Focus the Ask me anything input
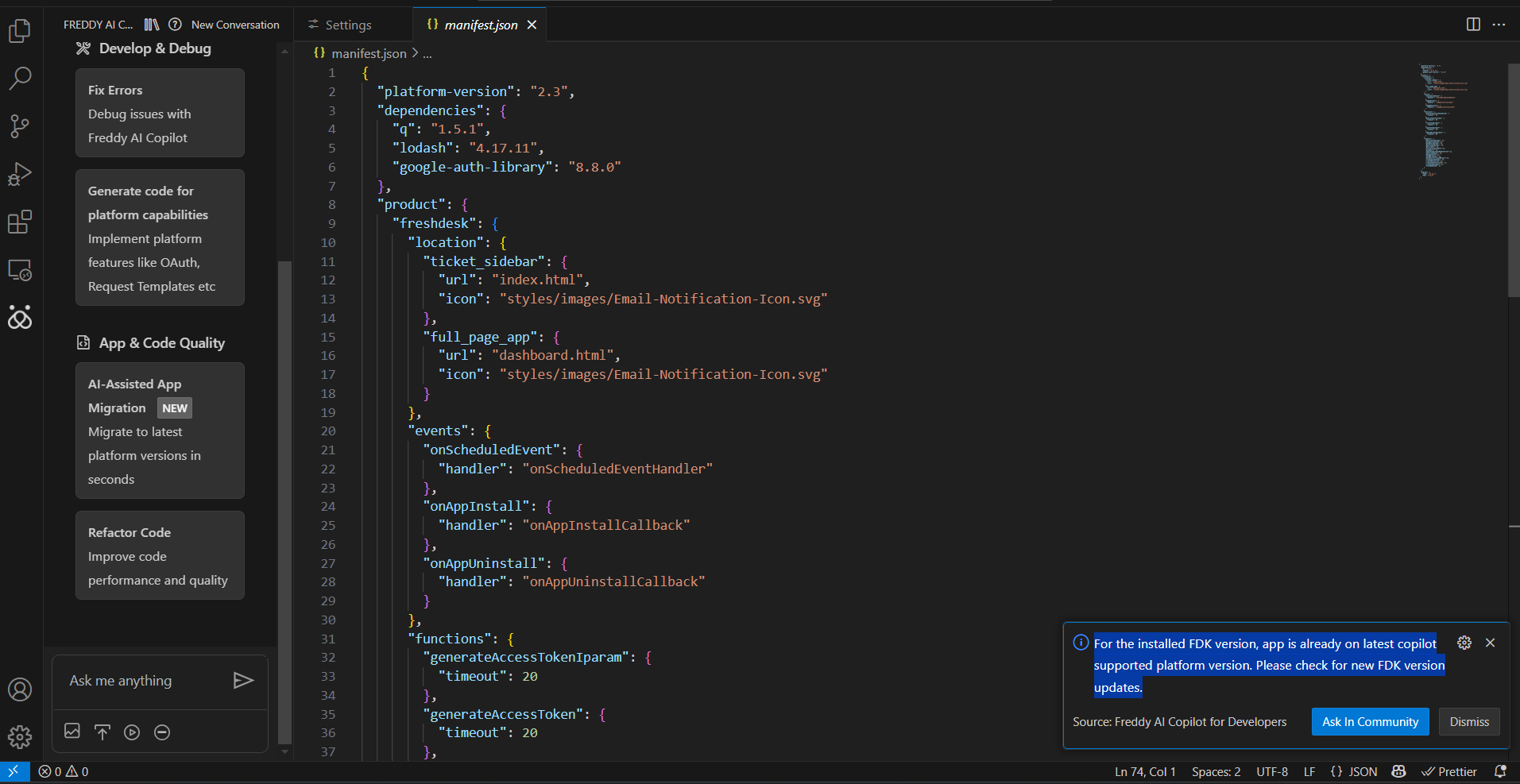The image size is (1520, 784). [x=143, y=681]
